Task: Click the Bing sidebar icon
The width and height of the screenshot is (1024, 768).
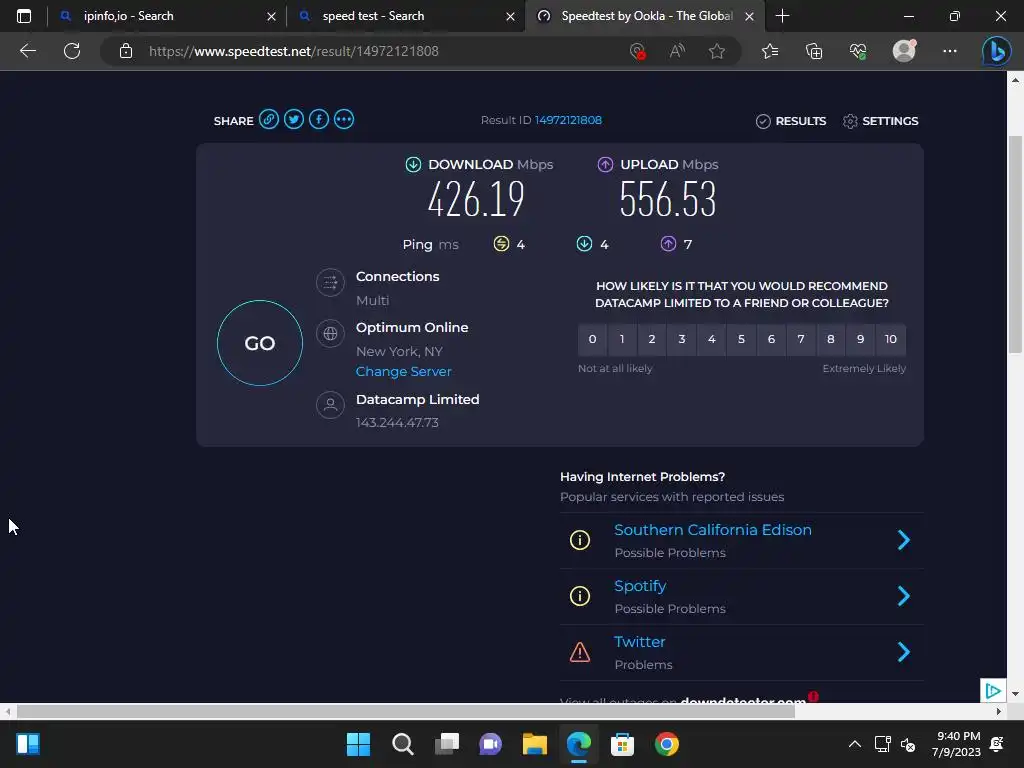Action: click(x=997, y=51)
